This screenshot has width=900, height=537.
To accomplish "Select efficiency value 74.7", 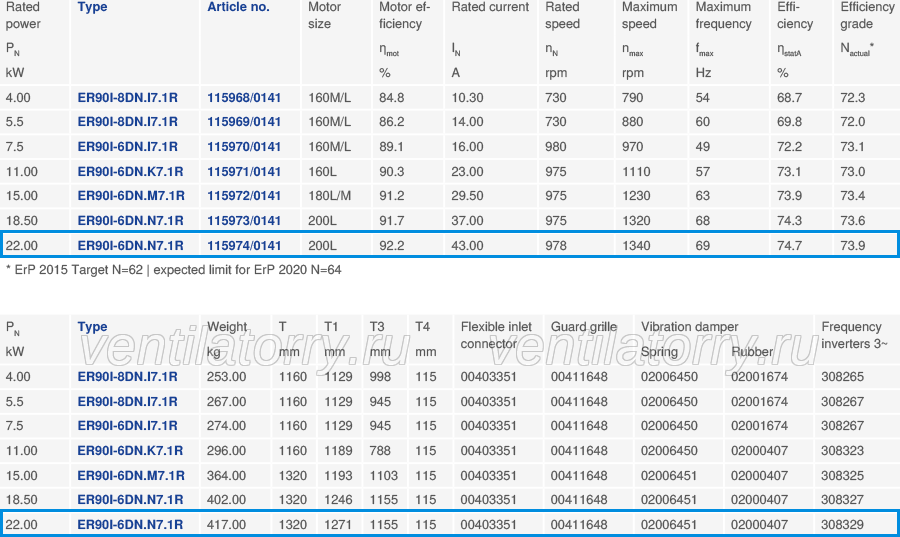I will pyautogui.click(x=789, y=246).
